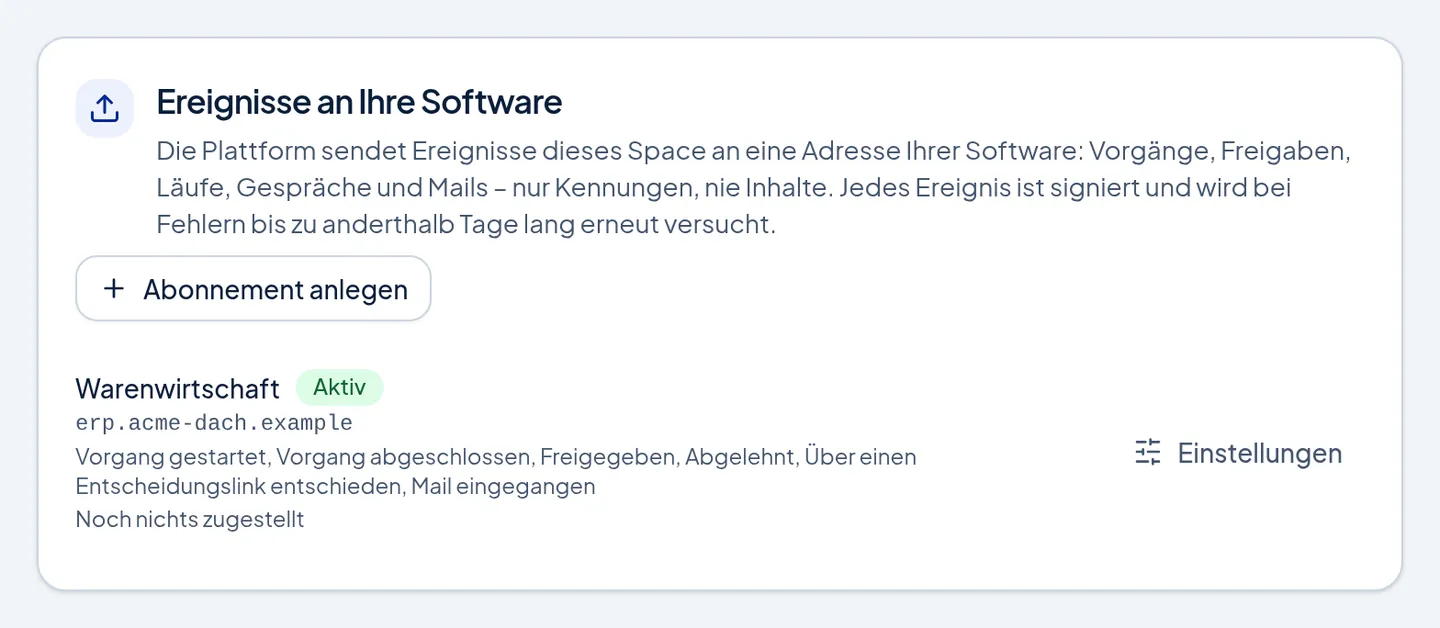This screenshot has height=628, width=1440.
Task: Click the status text Noch nichts zugestellt
Action: point(190,519)
